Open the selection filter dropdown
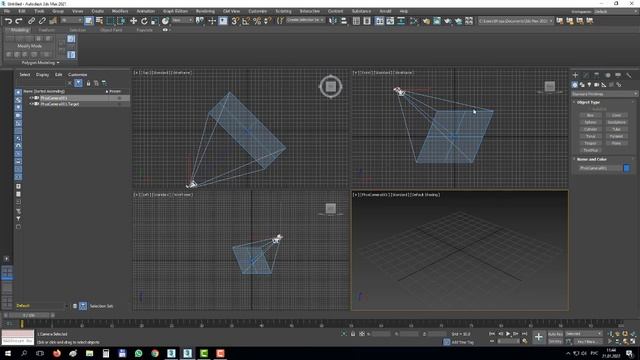This screenshot has height=360, width=640. tap(72, 20)
